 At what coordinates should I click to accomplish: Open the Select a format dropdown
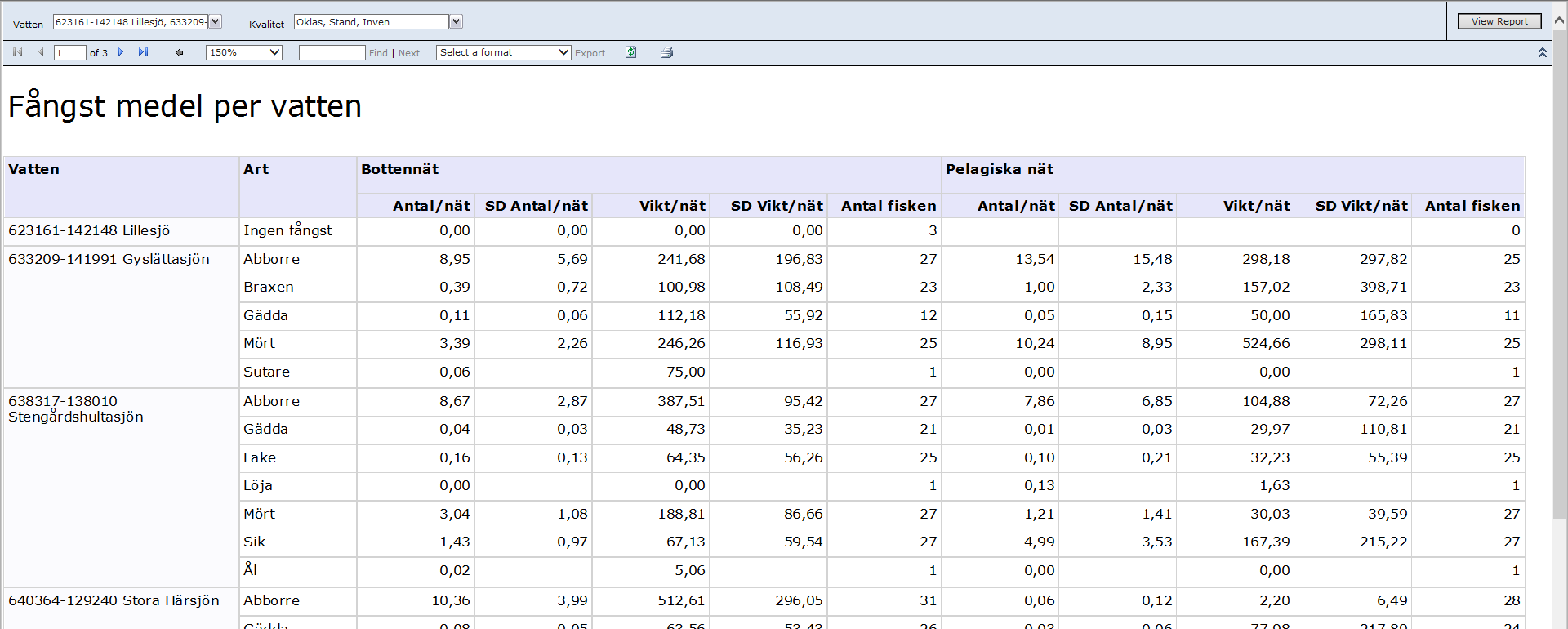point(504,52)
